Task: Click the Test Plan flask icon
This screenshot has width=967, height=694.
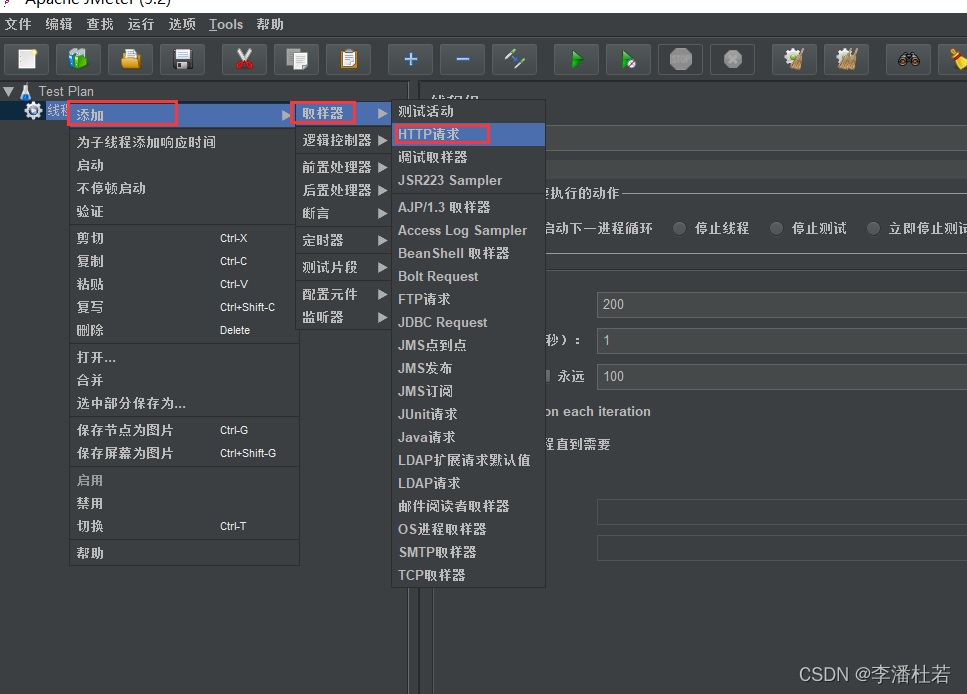Action: pos(26,92)
